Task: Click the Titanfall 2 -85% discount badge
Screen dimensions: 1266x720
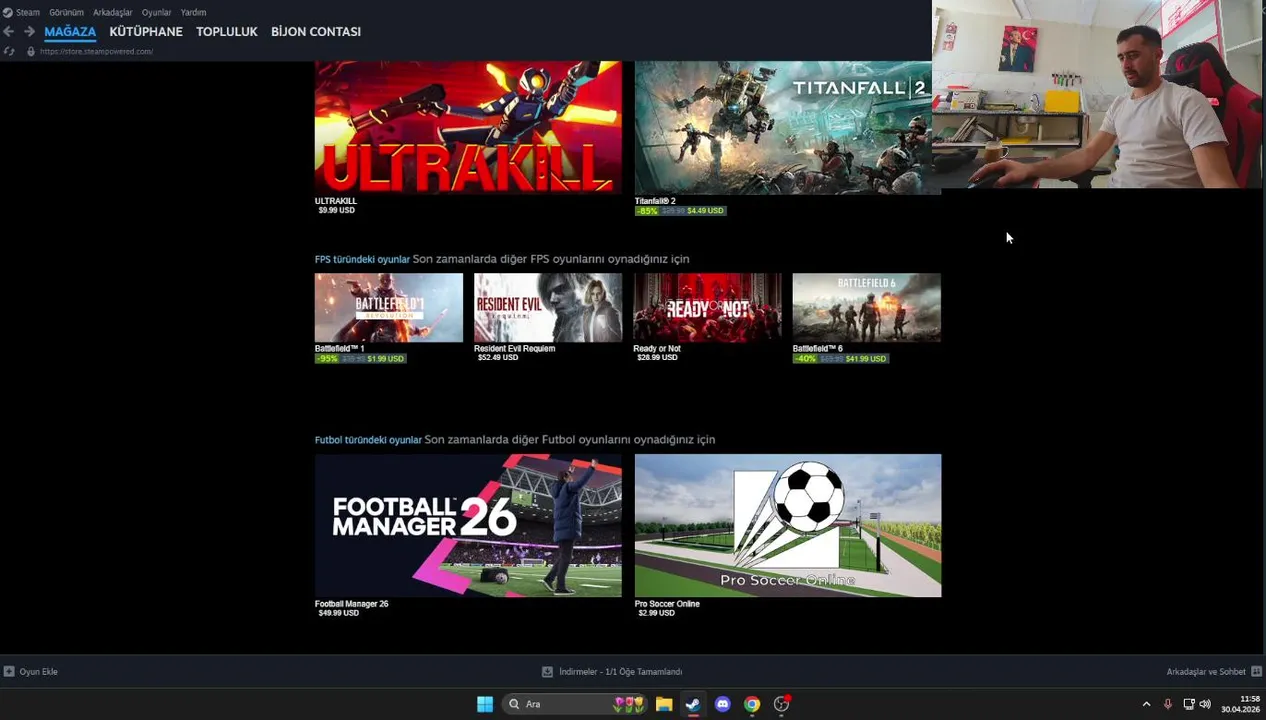Action: click(x=648, y=211)
